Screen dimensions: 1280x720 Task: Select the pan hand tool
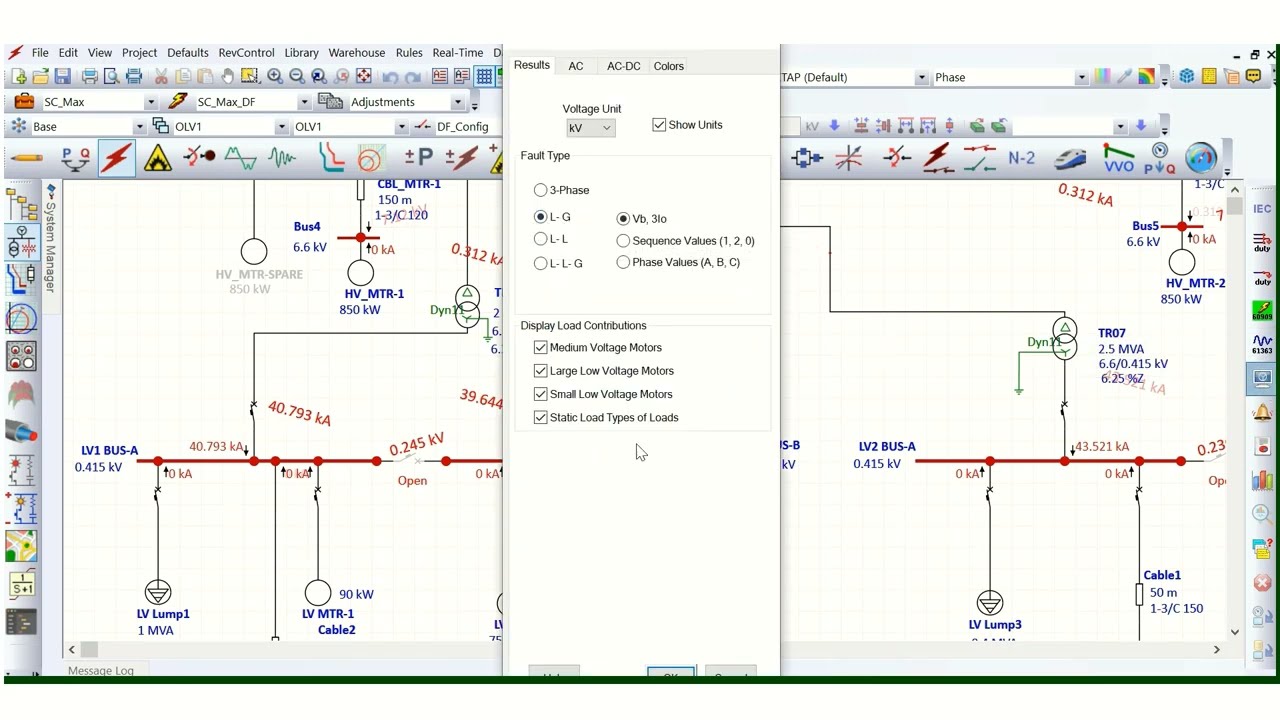tap(228, 77)
